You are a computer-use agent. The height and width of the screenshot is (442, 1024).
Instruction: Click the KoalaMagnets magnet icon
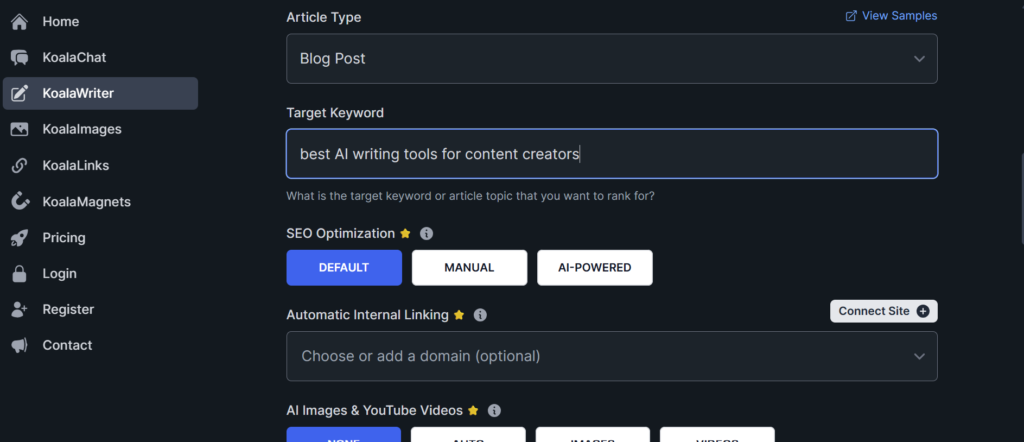pos(19,202)
